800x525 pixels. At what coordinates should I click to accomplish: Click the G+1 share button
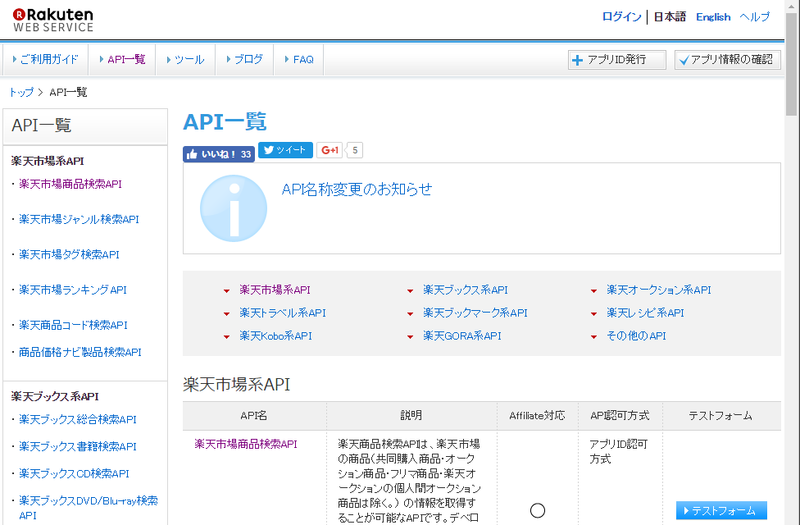tap(330, 150)
